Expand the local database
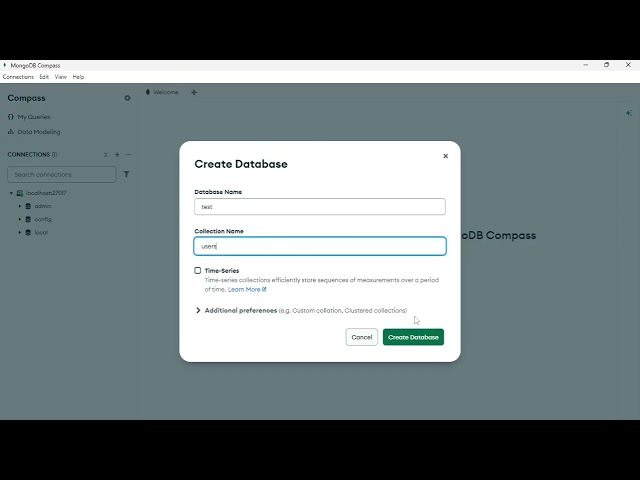 20,232
